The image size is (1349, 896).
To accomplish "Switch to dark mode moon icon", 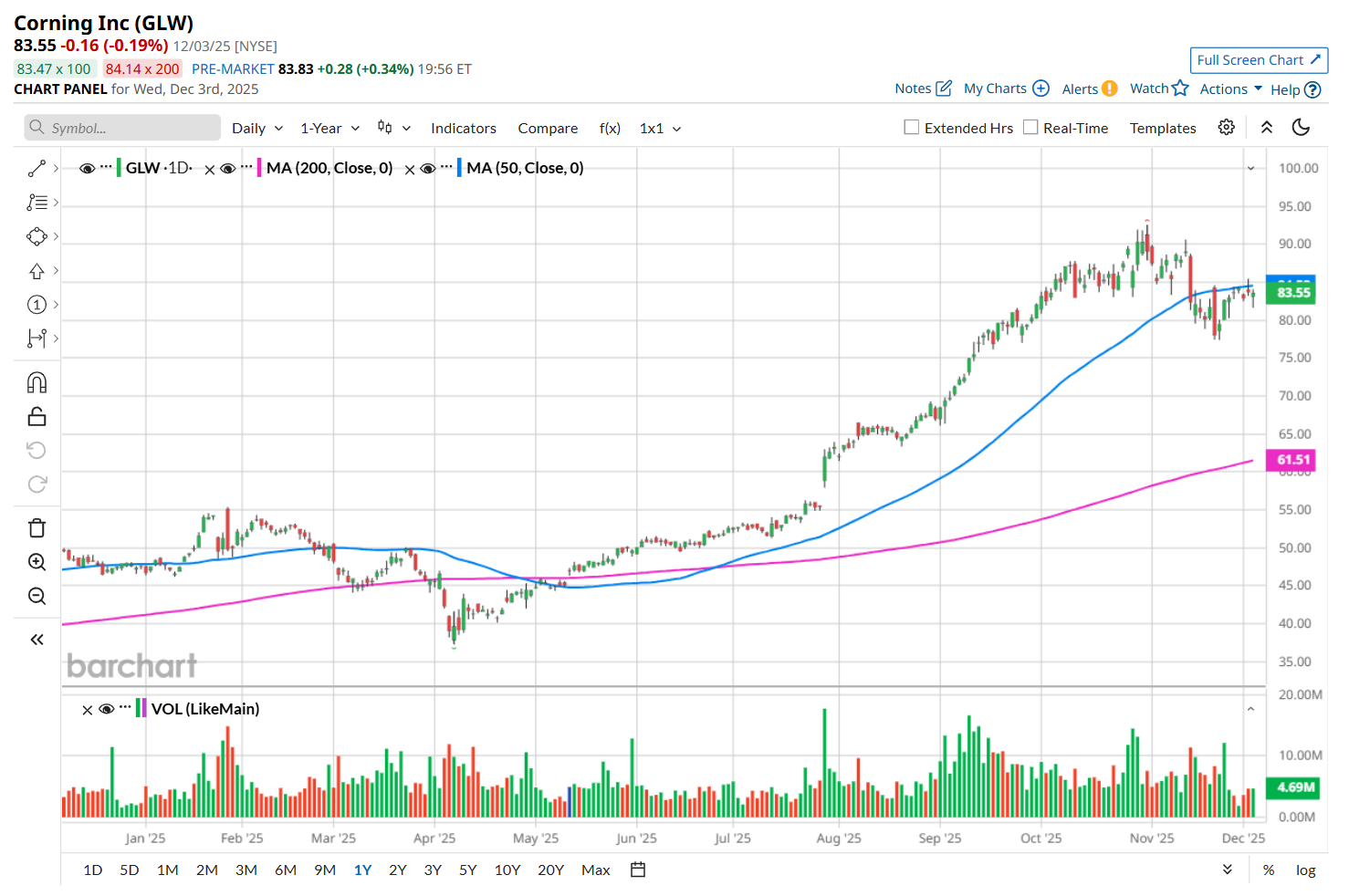I will point(1301,128).
